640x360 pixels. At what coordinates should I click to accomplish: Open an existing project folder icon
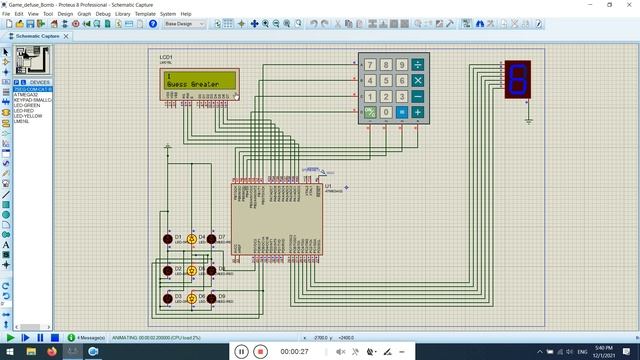click(x=19, y=24)
